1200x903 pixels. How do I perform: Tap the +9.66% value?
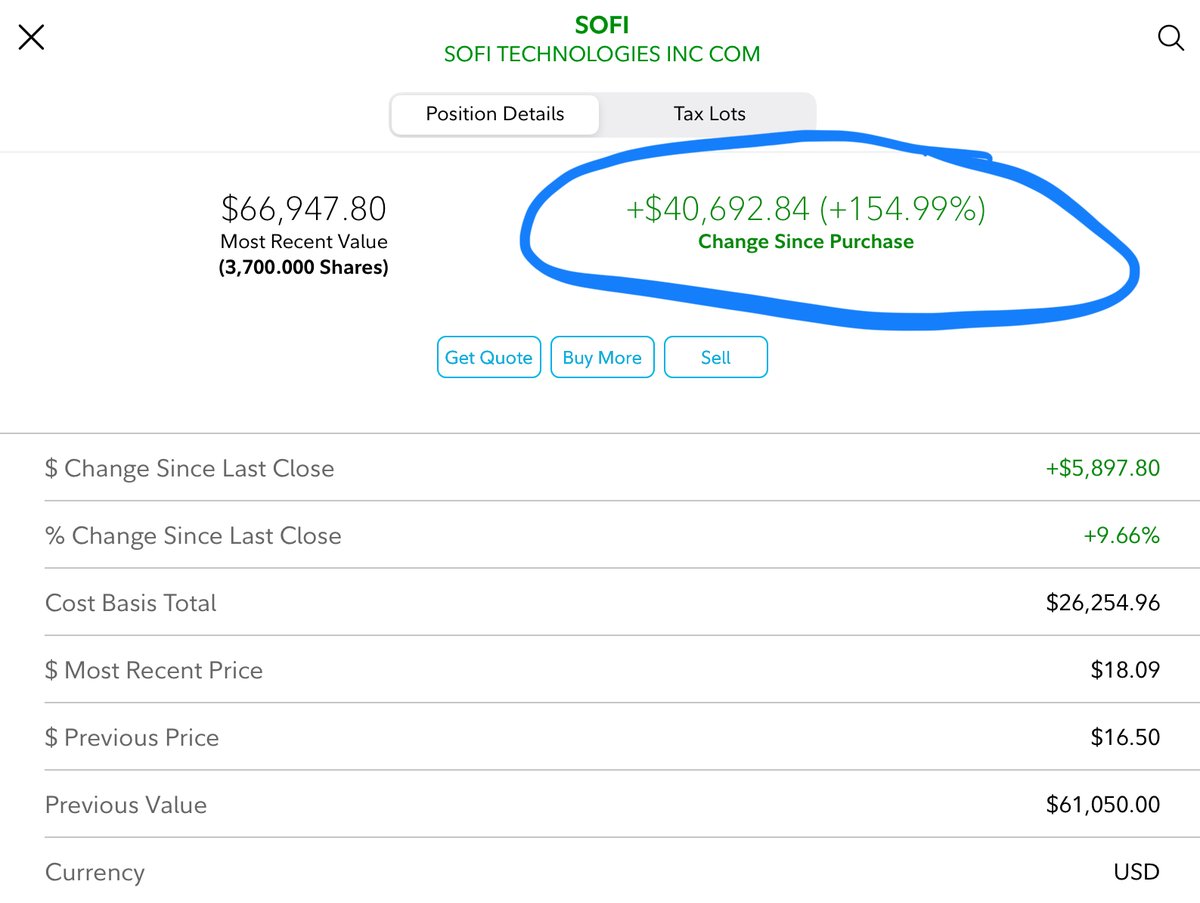tap(1122, 536)
